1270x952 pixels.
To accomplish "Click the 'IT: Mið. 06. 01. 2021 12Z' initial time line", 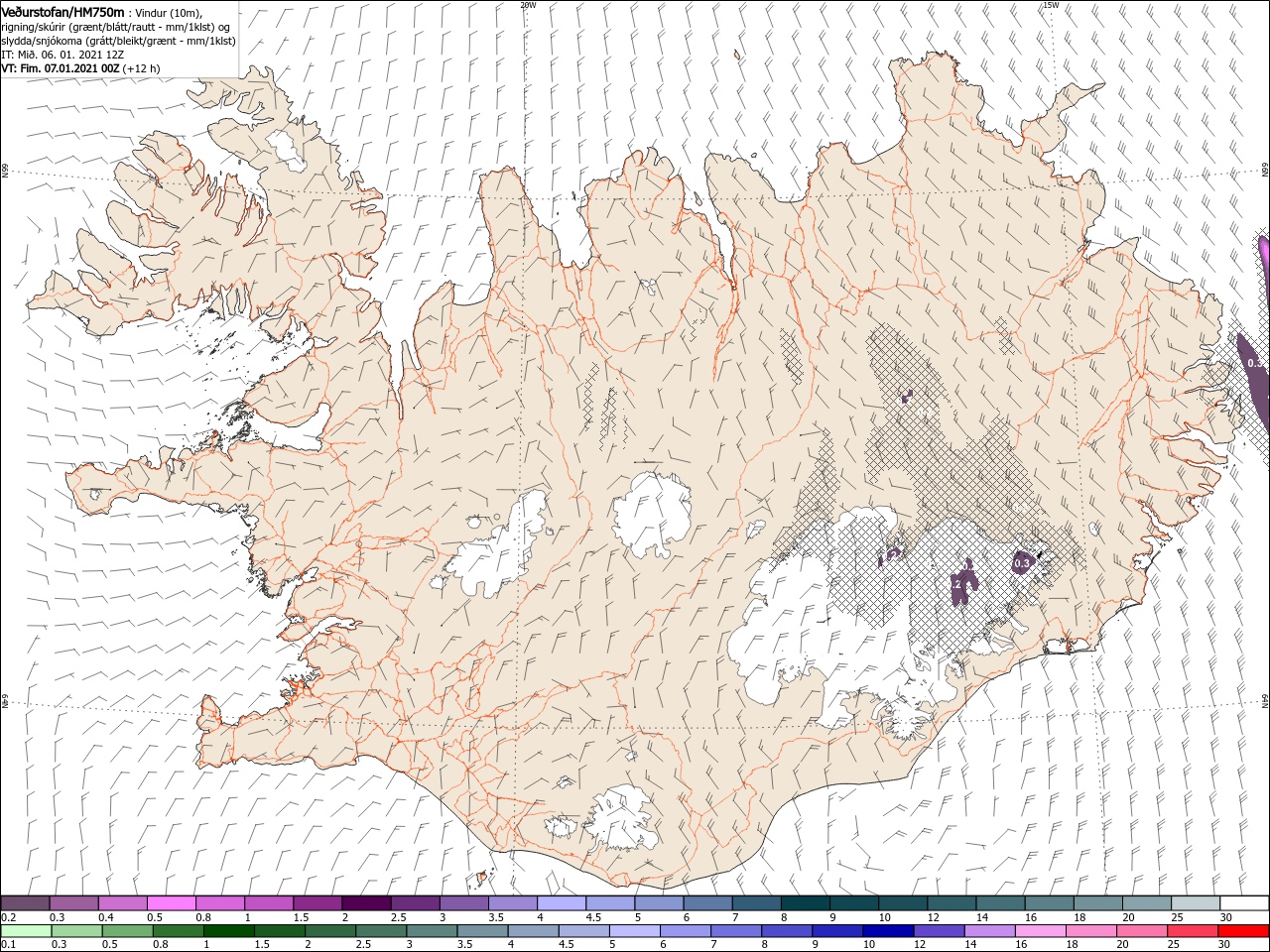I will pos(63,55).
